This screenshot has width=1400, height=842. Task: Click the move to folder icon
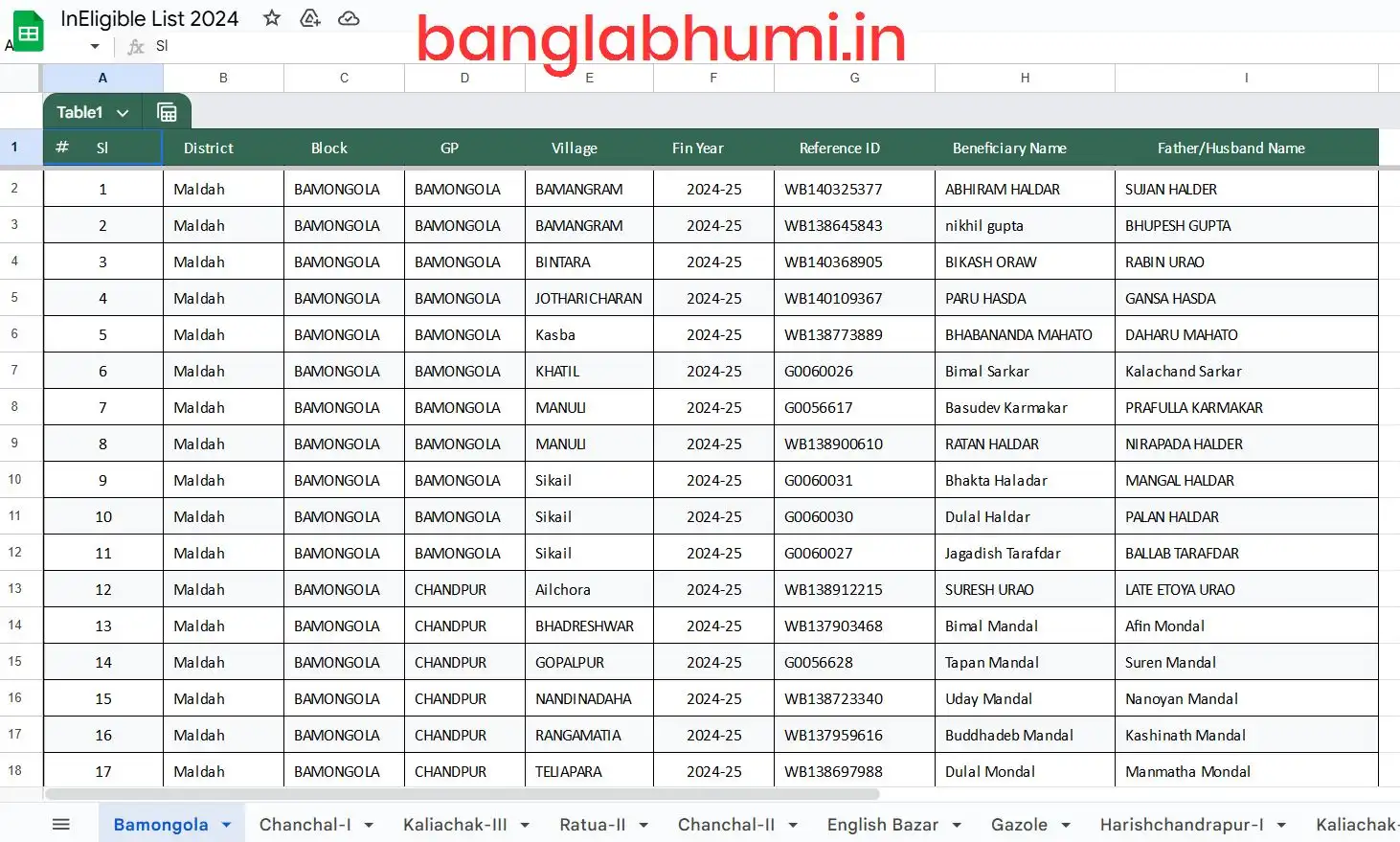point(310,18)
